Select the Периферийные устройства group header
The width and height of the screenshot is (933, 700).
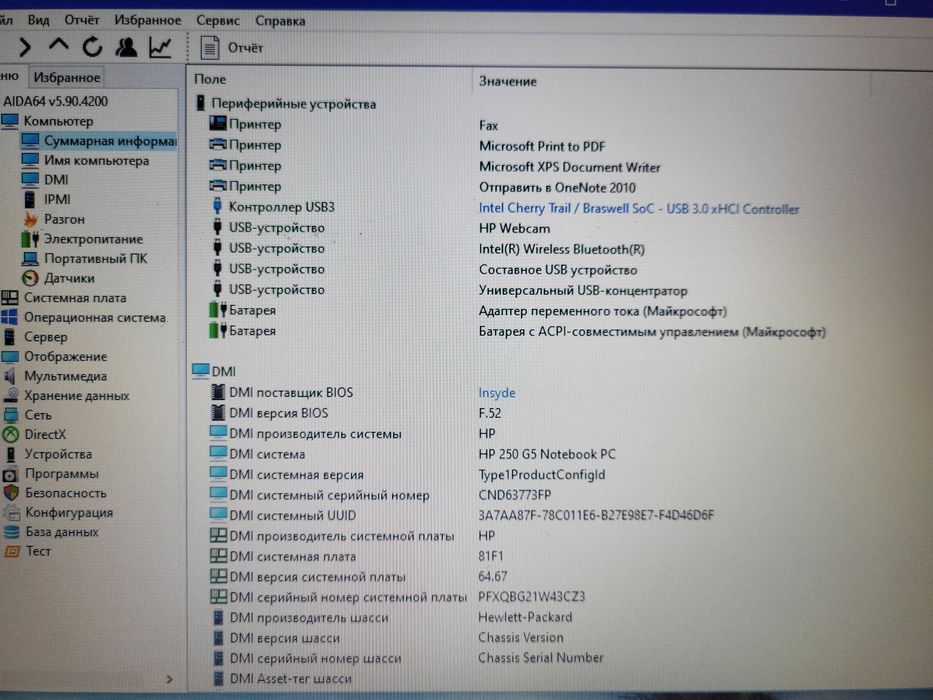tap(286, 104)
